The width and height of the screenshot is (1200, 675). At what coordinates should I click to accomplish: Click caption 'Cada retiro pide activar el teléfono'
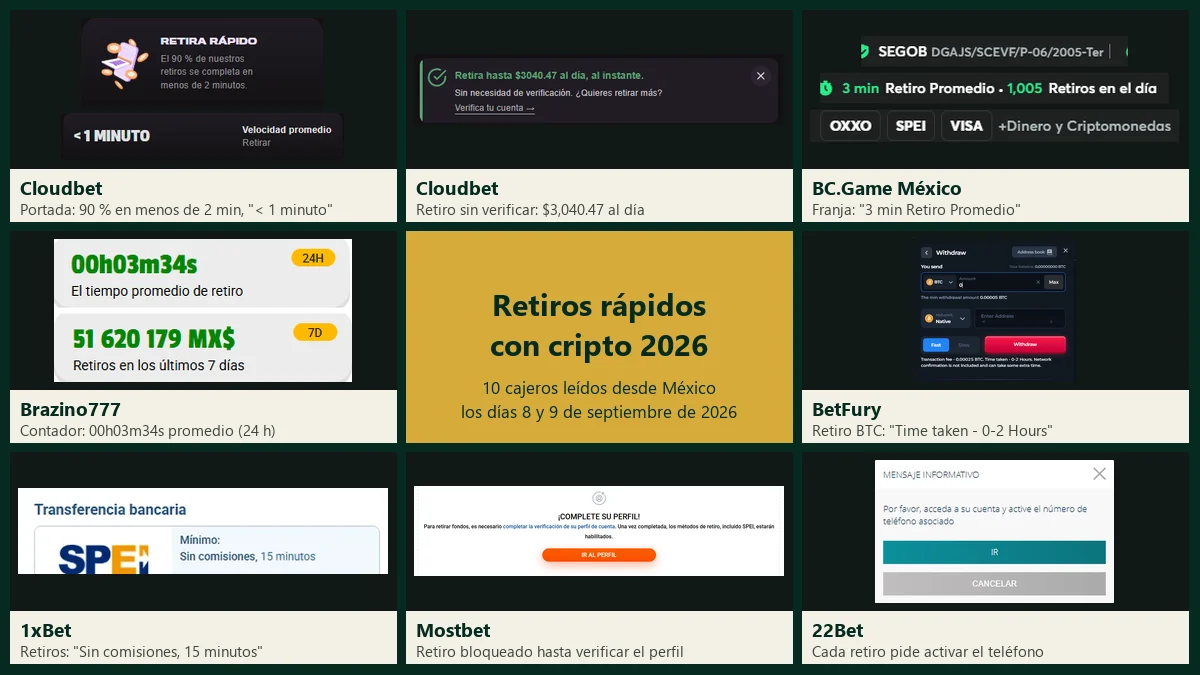pyautogui.click(x=928, y=652)
